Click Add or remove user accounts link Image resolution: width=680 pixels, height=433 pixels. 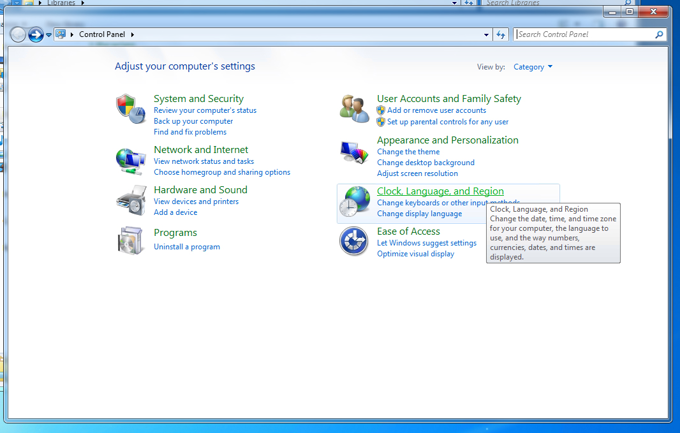[x=436, y=111]
